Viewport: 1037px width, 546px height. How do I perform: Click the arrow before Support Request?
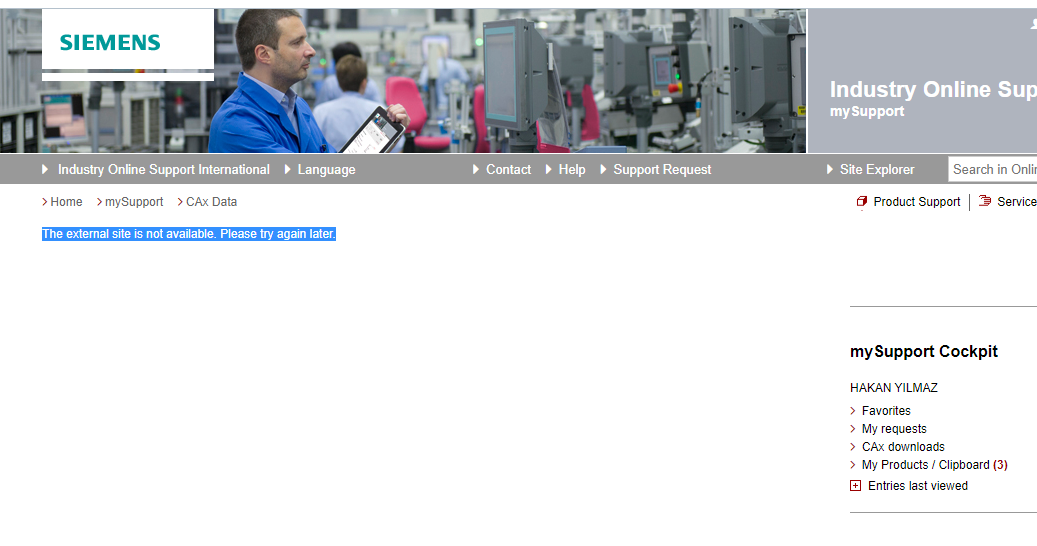[603, 169]
